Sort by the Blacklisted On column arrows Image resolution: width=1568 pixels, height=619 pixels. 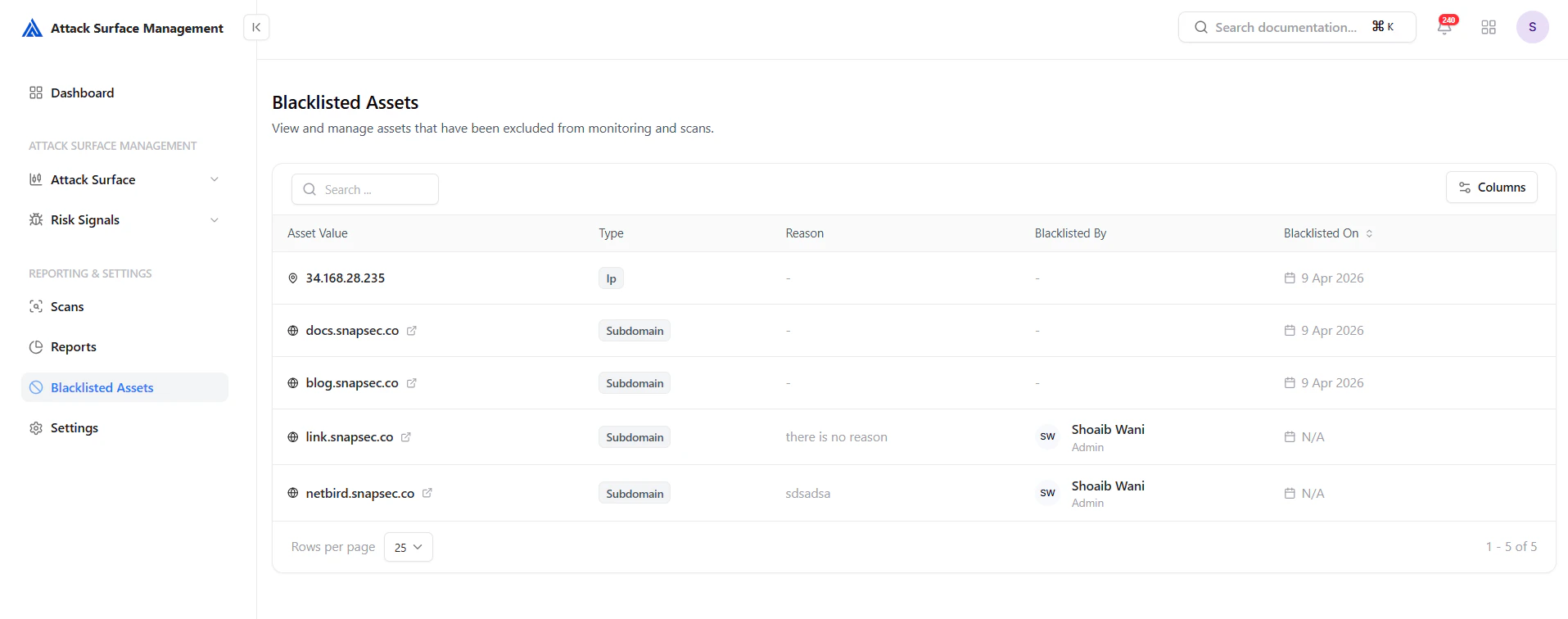pyautogui.click(x=1369, y=233)
